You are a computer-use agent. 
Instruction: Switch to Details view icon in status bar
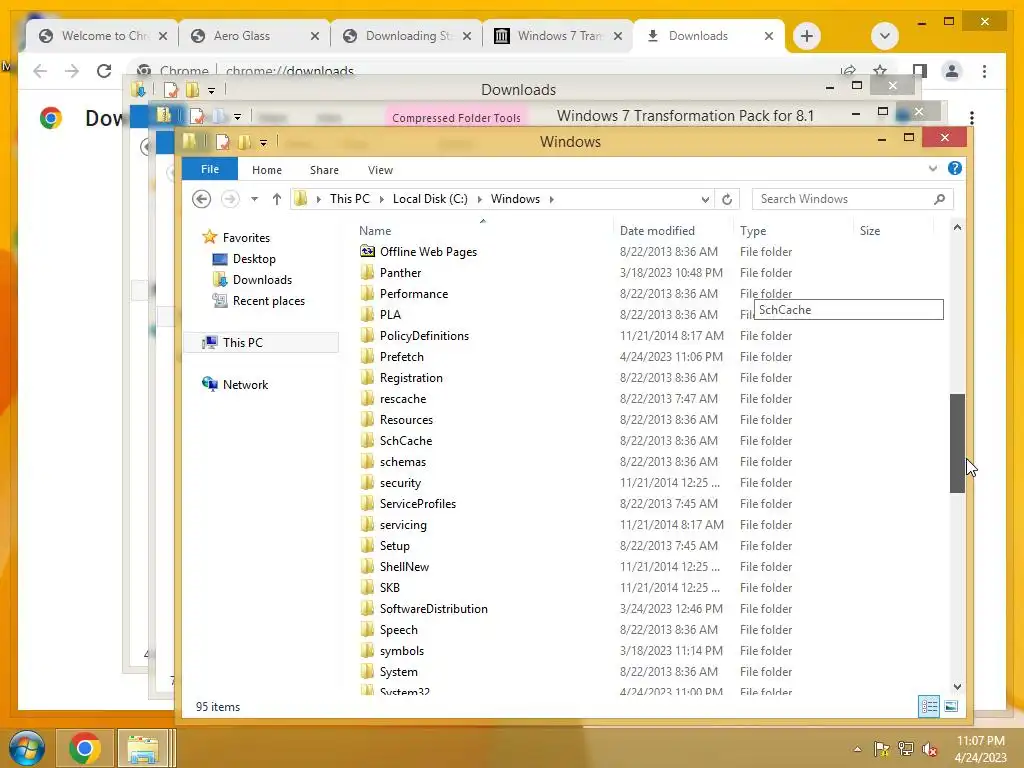(x=929, y=706)
